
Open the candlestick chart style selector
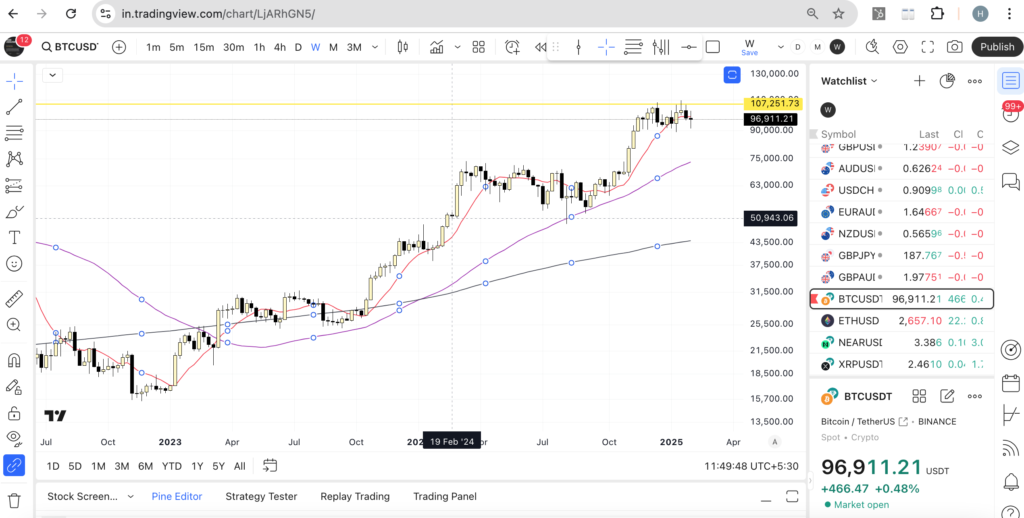(402, 47)
